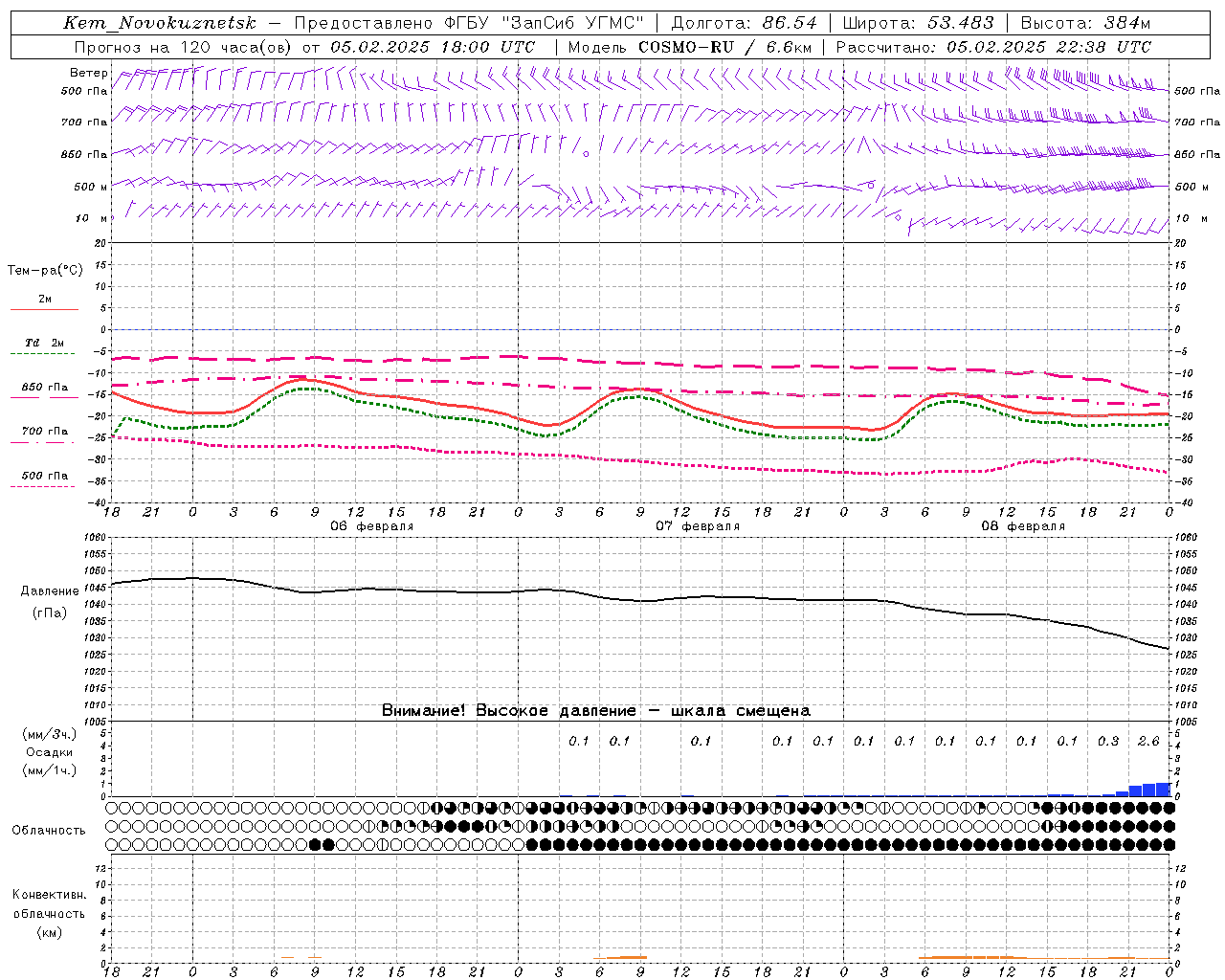Click the date label 07 февраля
Viewport: 1225px width, 980px height.
(698, 526)
